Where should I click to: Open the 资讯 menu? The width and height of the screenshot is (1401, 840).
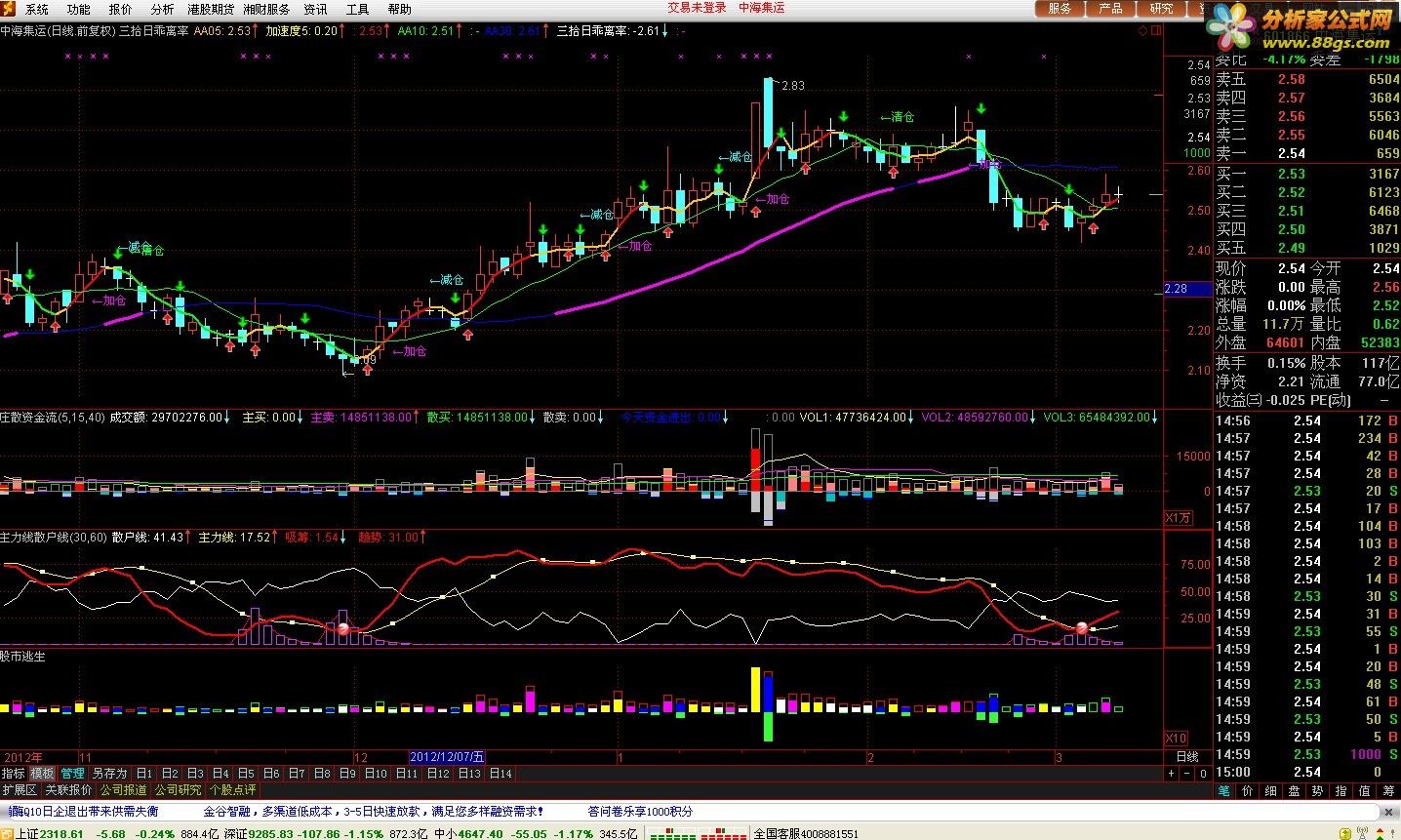(315, 9)
